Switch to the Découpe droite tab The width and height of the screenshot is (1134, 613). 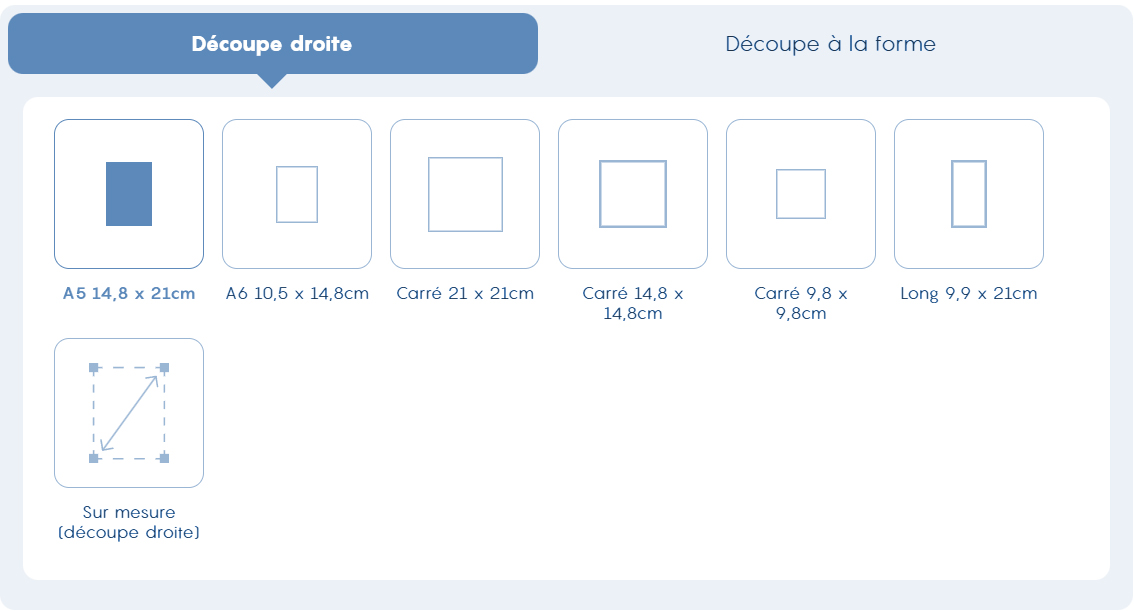pos(273,43)
